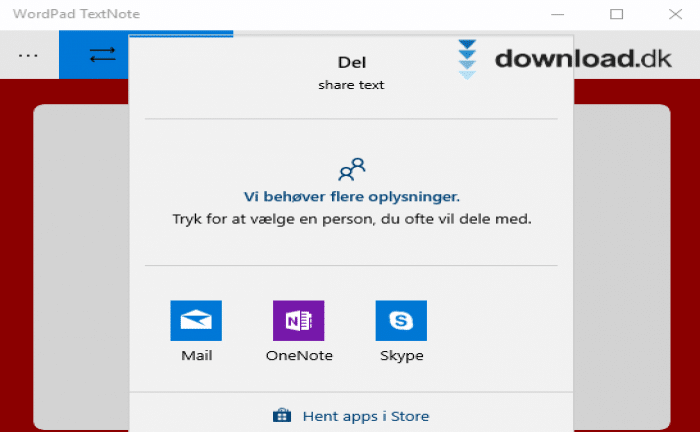This screenshot has width=700, height=432.
Task: Click the swap arrows icon in blue toolbar
Action: click(103, 55)
